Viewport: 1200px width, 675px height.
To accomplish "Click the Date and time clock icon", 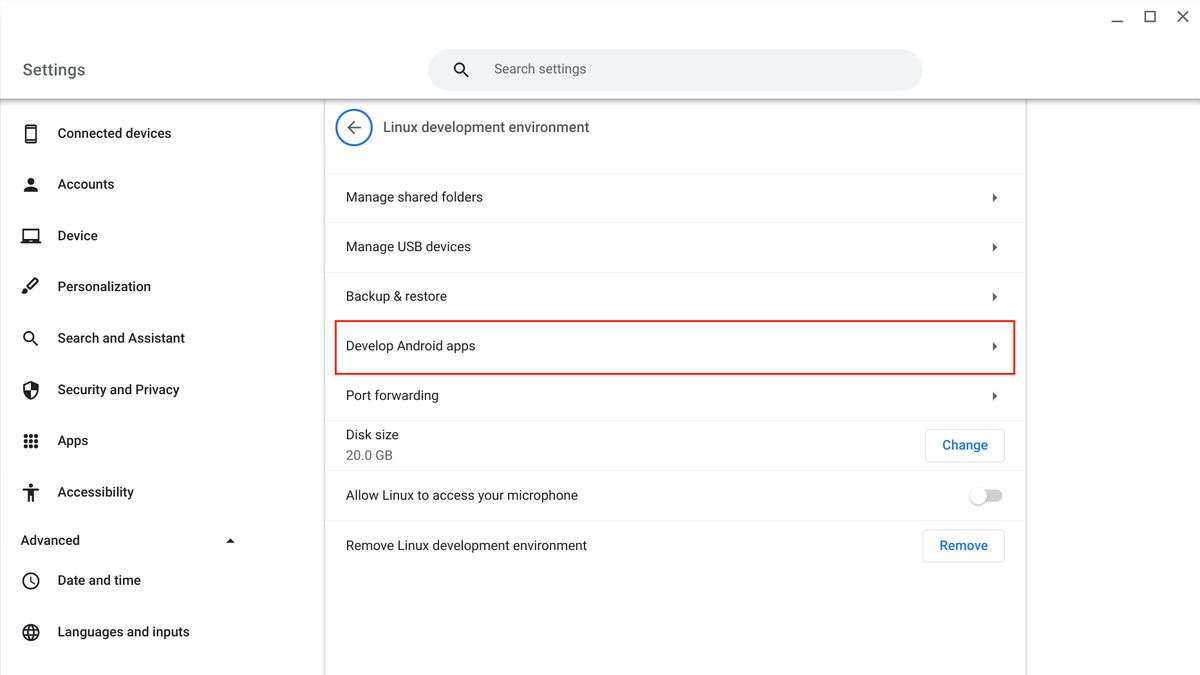I will tap(31, 581).
